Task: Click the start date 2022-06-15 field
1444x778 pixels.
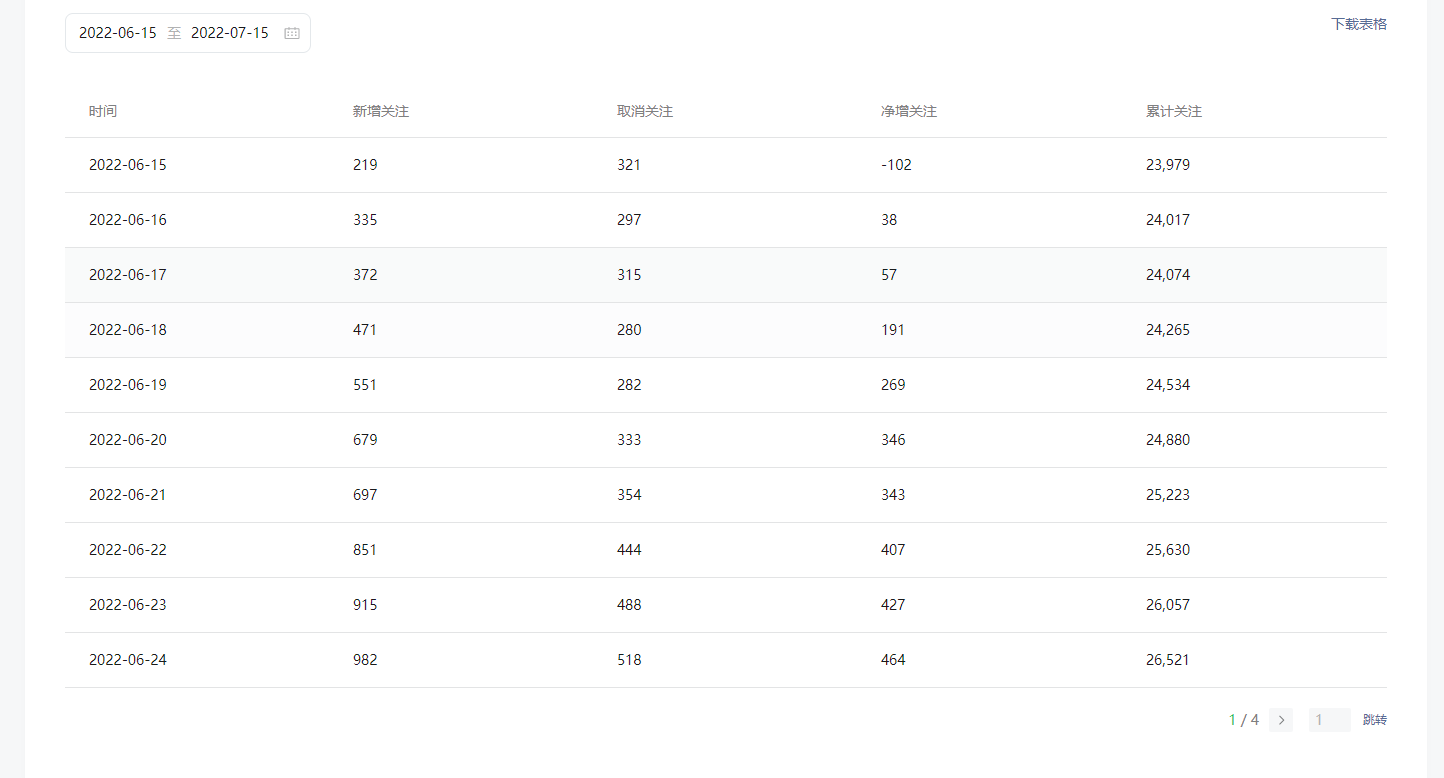Action: [x=118, y=33]
